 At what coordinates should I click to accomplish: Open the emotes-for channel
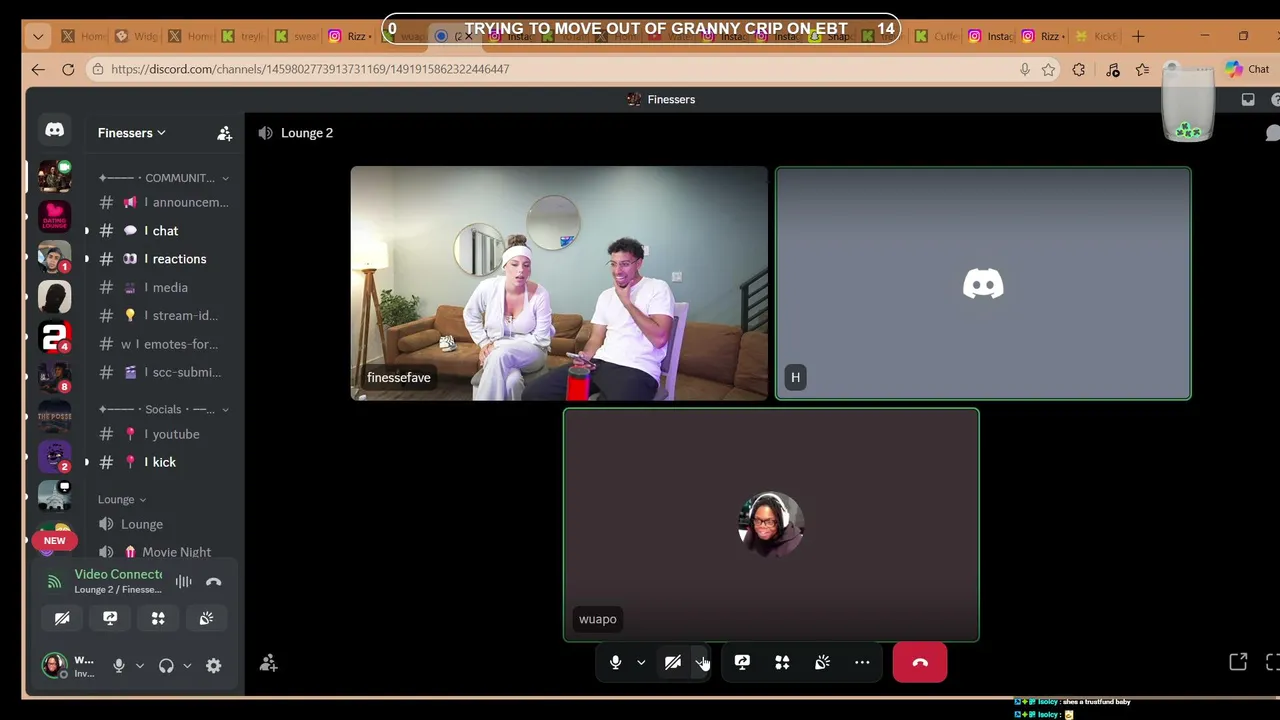[x=164, y=344]
